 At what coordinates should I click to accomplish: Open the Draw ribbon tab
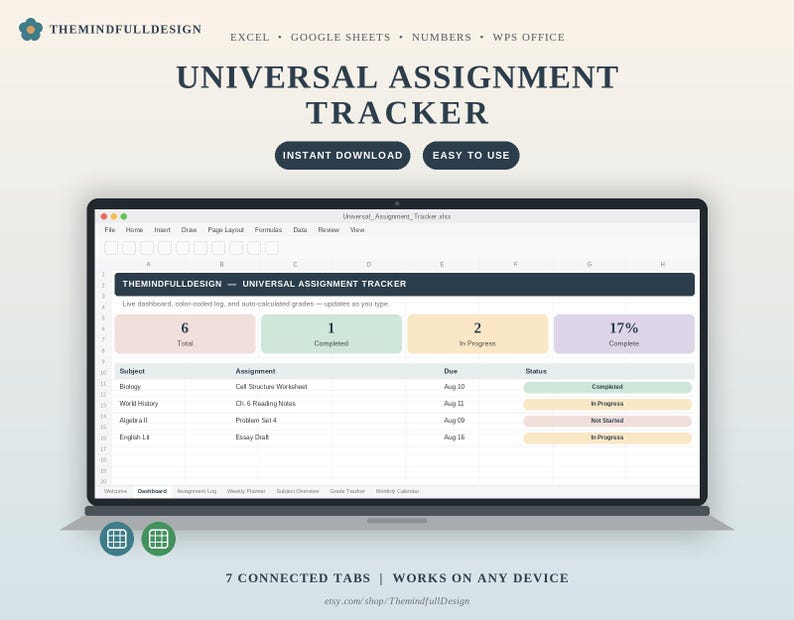click(189, 230)
